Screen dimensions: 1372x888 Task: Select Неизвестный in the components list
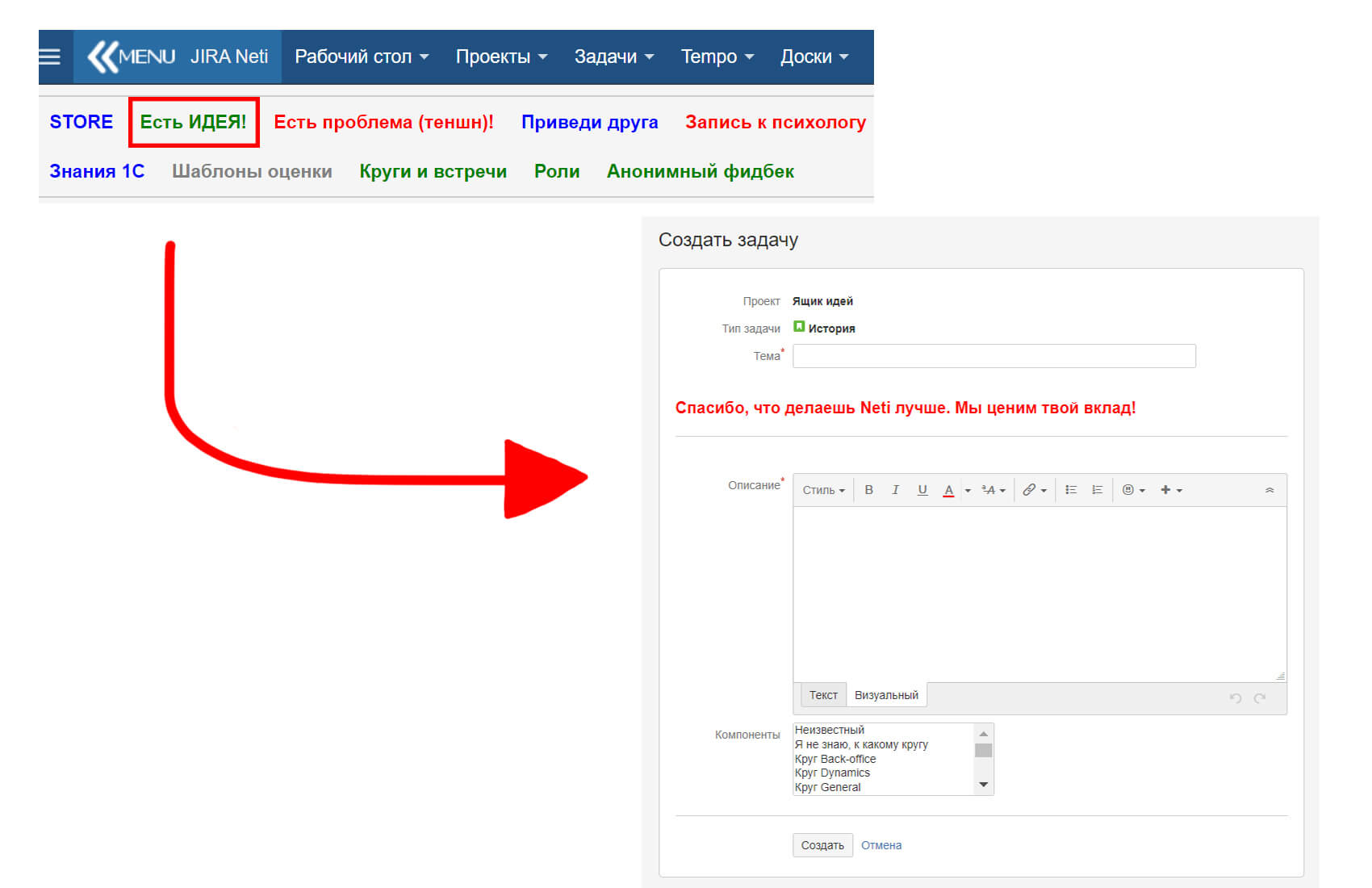click(883, 730)
